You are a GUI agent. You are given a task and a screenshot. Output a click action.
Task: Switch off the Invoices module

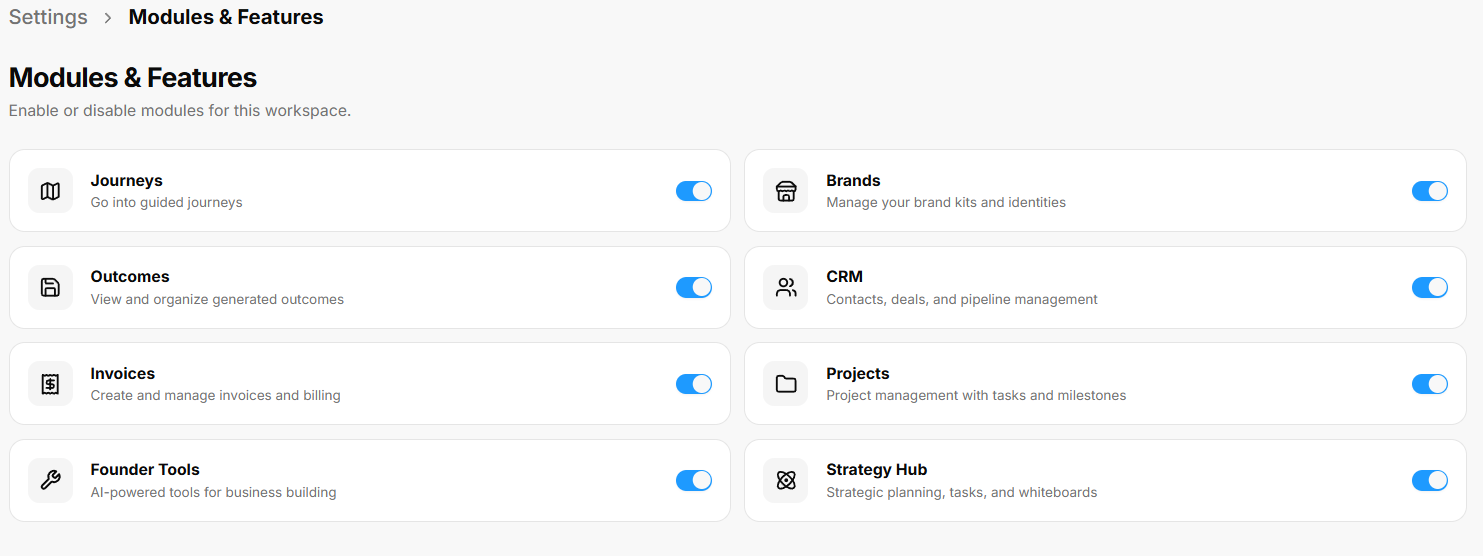pos(694,384)
